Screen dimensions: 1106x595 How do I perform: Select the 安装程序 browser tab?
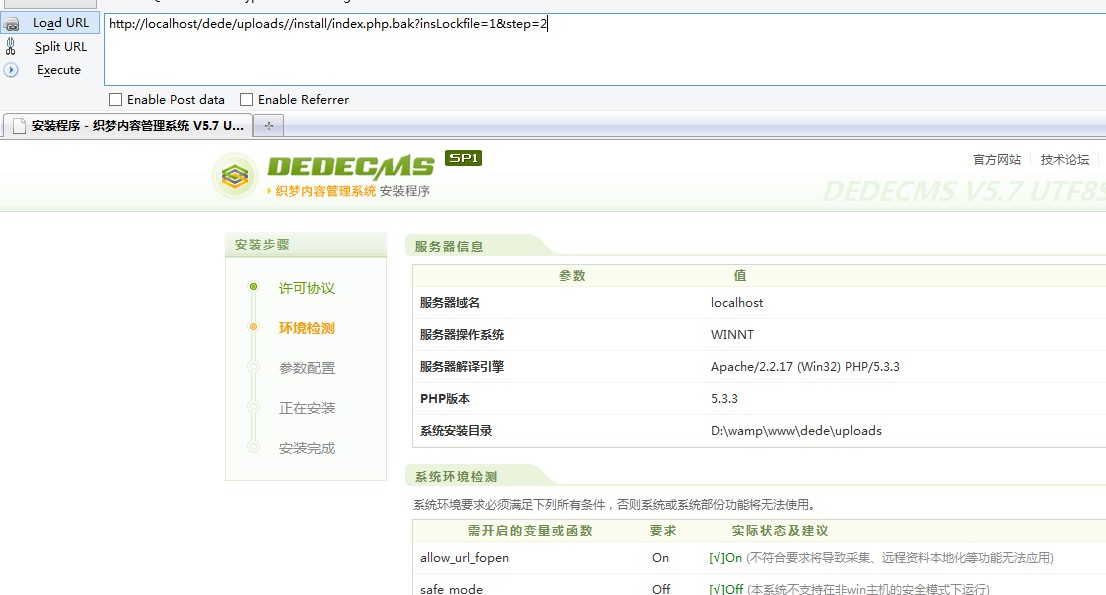pos(128,126)
